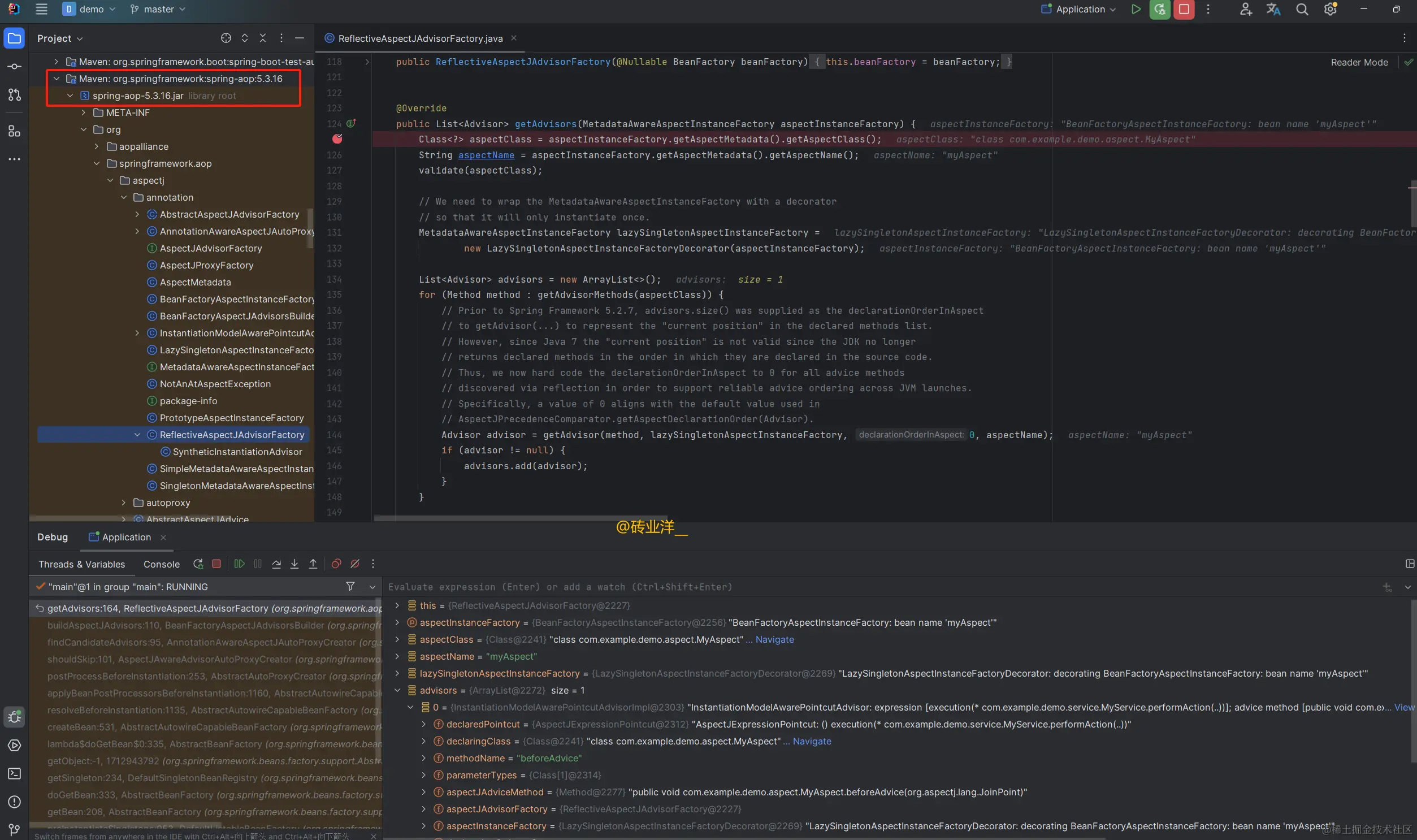This screenshot has width=1417, height=840.
Task: Expand the 'this' variable node
Action: pyautogui.click(x=397, y=605)
